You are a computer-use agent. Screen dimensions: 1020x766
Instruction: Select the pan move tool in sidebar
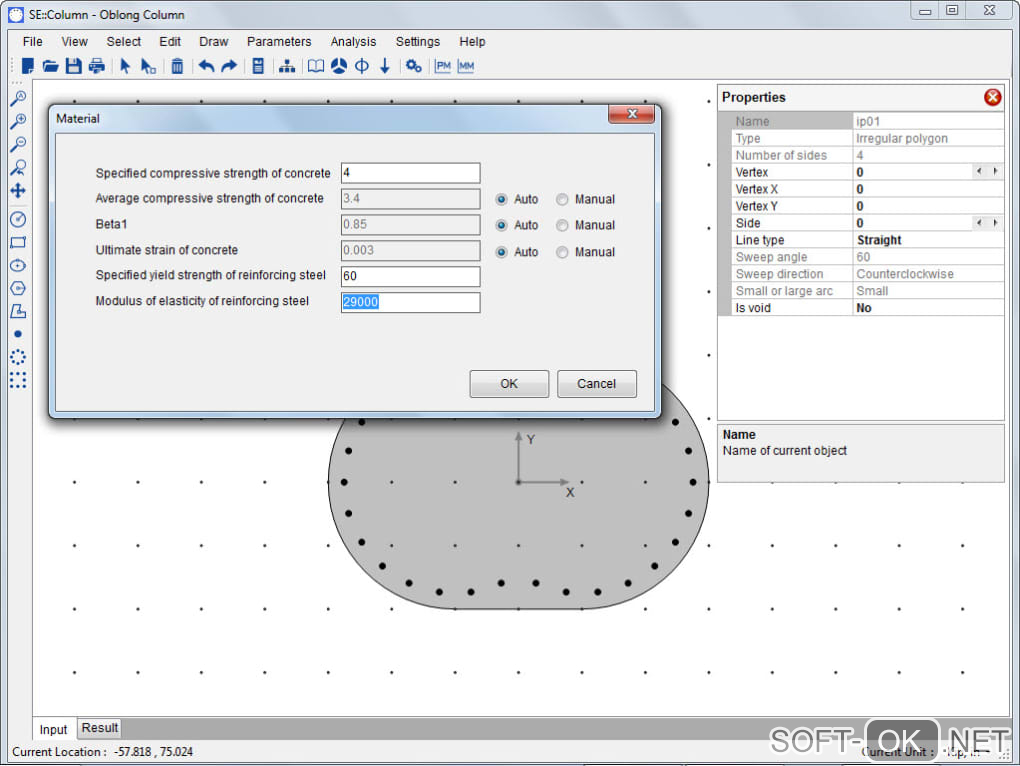(x=17, y=190)
